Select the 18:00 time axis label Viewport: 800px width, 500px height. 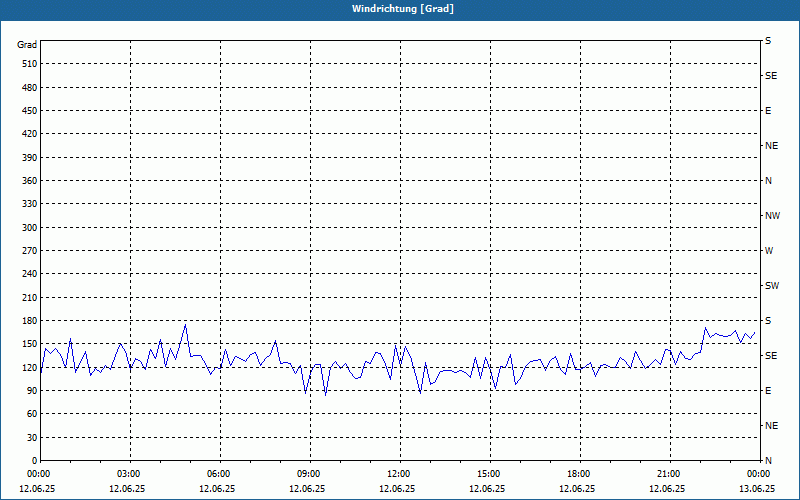[x=581, y=474]
